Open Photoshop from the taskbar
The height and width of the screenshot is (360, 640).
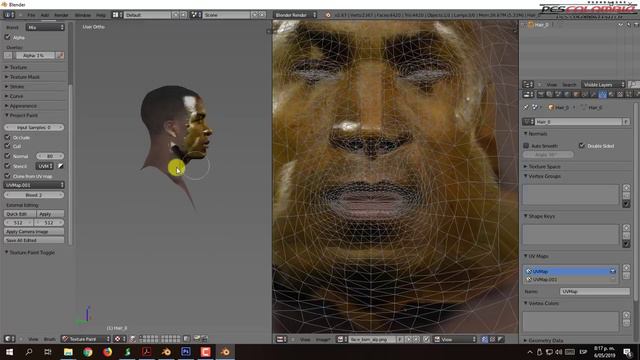click(x=186, y=352)
